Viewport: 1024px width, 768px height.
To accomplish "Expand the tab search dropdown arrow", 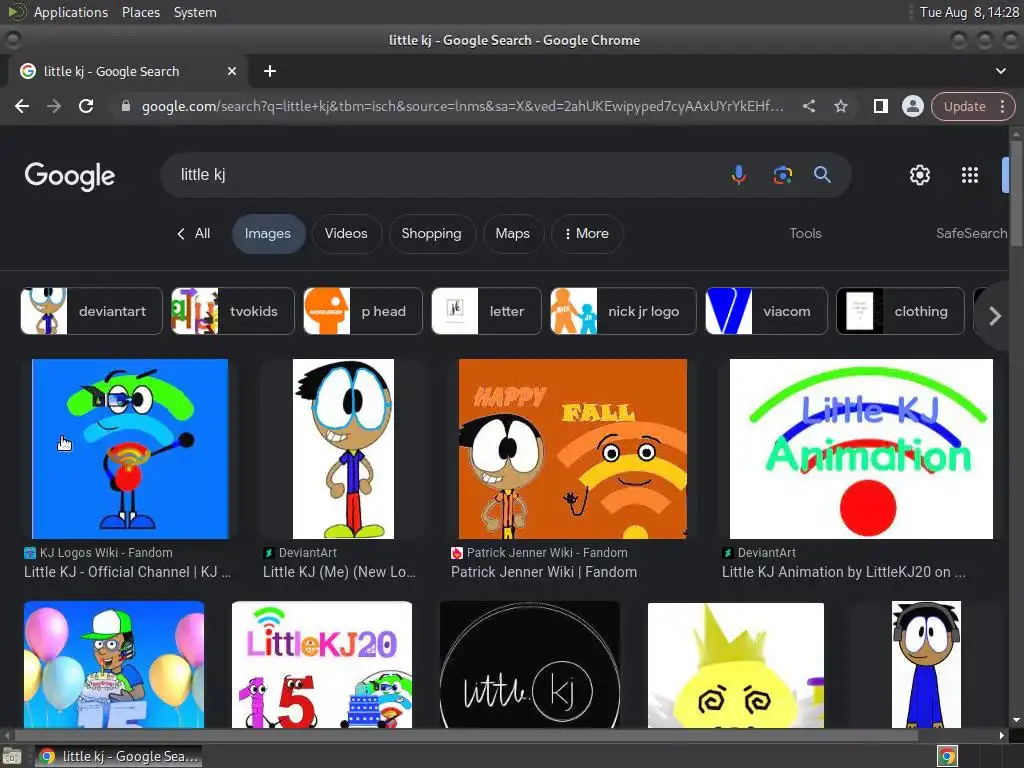I will (1000, 71).
